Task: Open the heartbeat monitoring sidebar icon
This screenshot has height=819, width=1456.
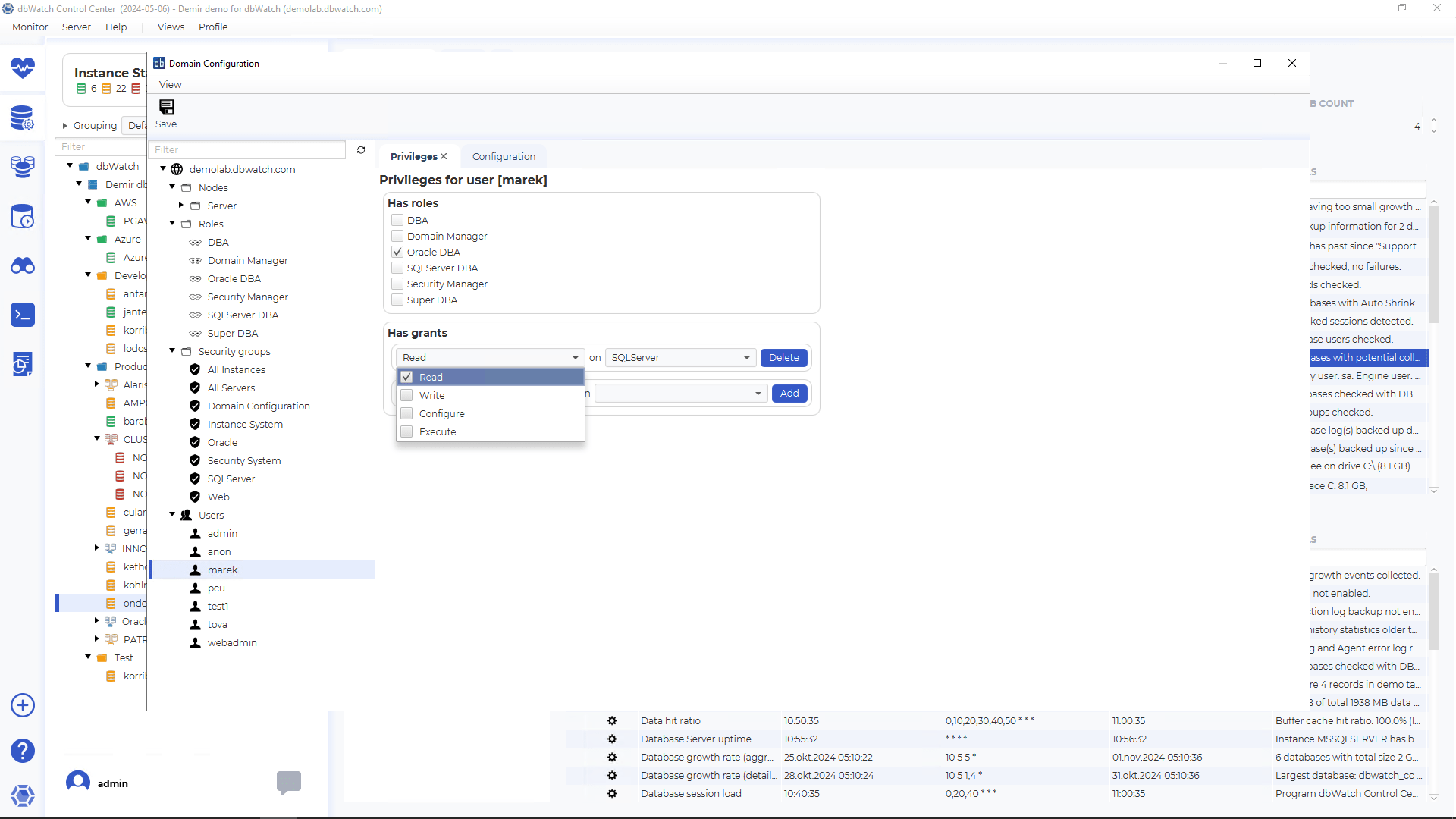Action: pyautogui.click(x=23, y=68)
